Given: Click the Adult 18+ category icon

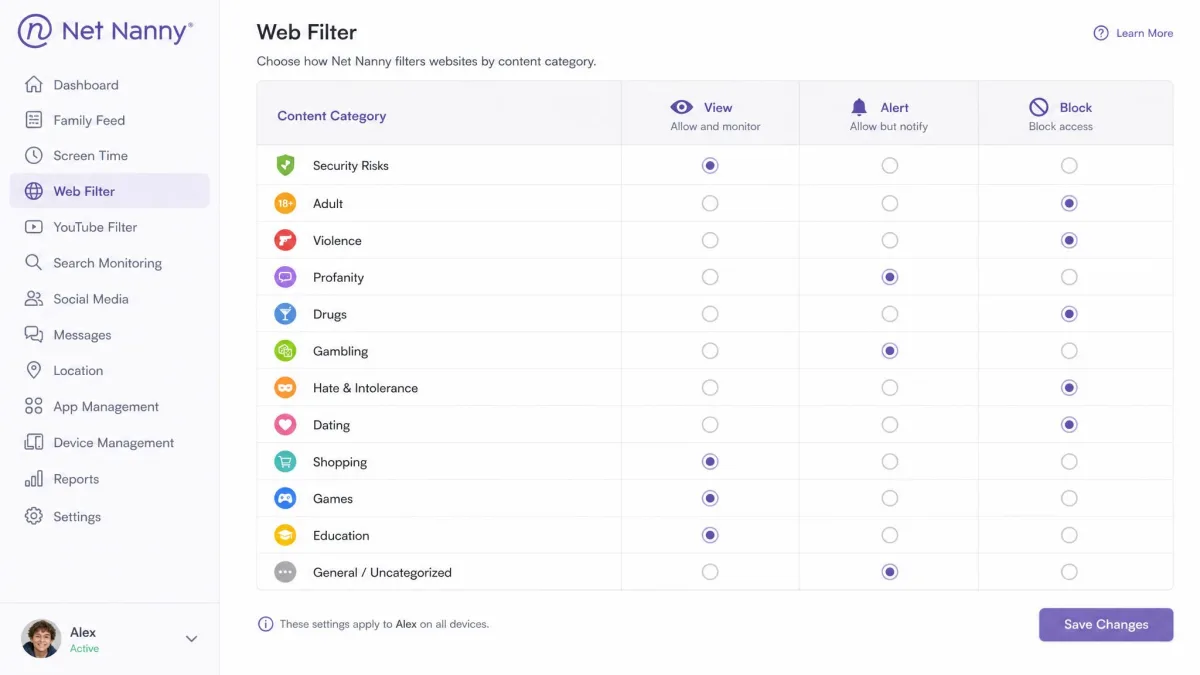Looking at the screenshot, I should coord(285,203).
